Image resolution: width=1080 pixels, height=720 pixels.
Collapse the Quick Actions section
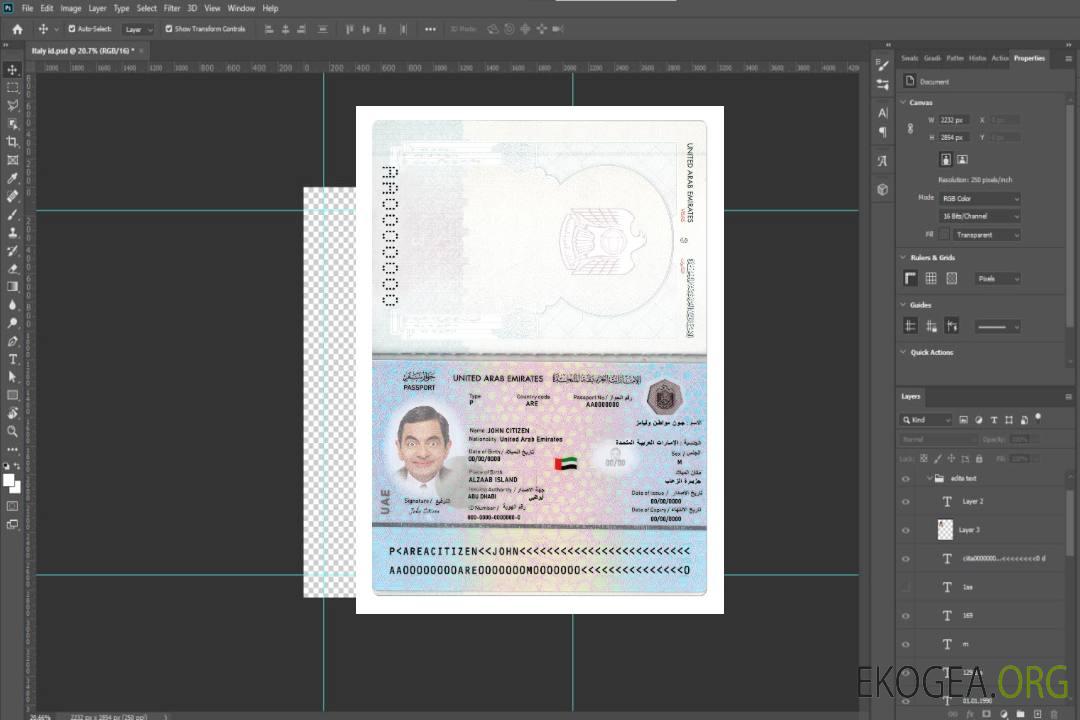pyautogui.click(x=903, y=352)
